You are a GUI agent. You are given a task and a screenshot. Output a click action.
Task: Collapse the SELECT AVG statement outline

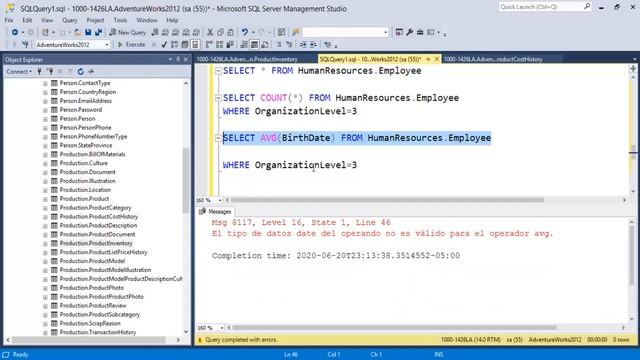pyautogui.click(x=218, y=138)
